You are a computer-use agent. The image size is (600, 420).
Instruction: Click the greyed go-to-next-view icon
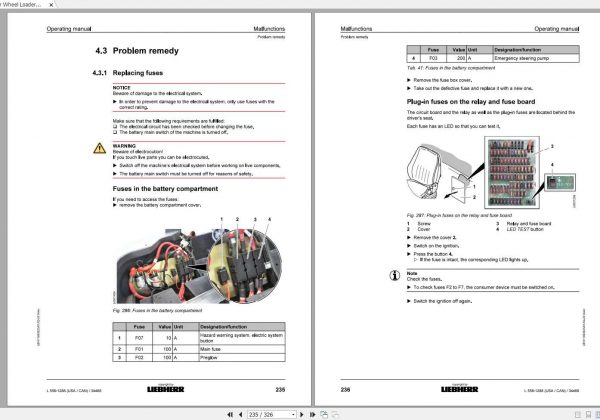coord(335,415)
